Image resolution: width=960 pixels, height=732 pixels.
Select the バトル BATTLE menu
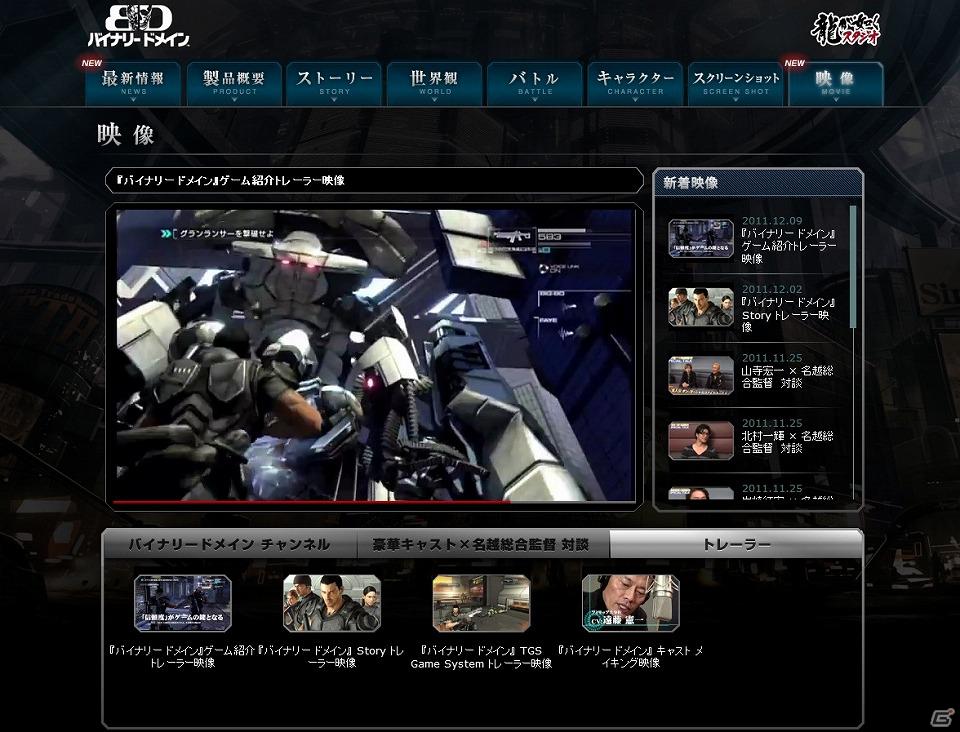(x=534, y=84)
